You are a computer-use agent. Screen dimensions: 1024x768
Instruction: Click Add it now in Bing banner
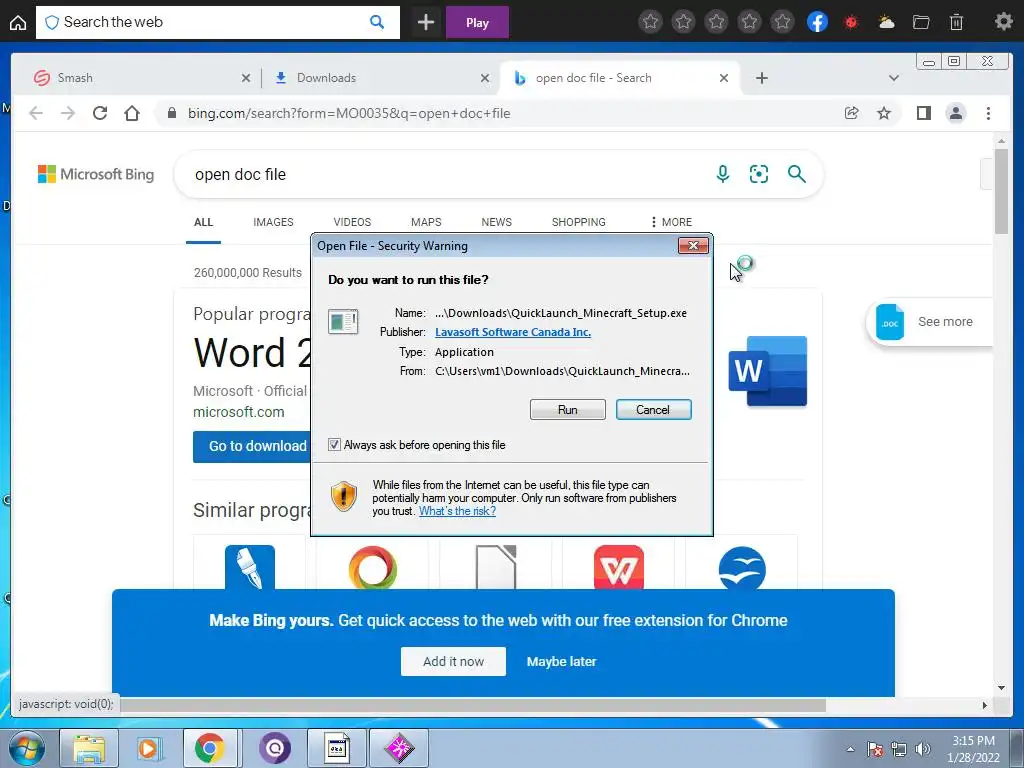[x=453, y=662]
